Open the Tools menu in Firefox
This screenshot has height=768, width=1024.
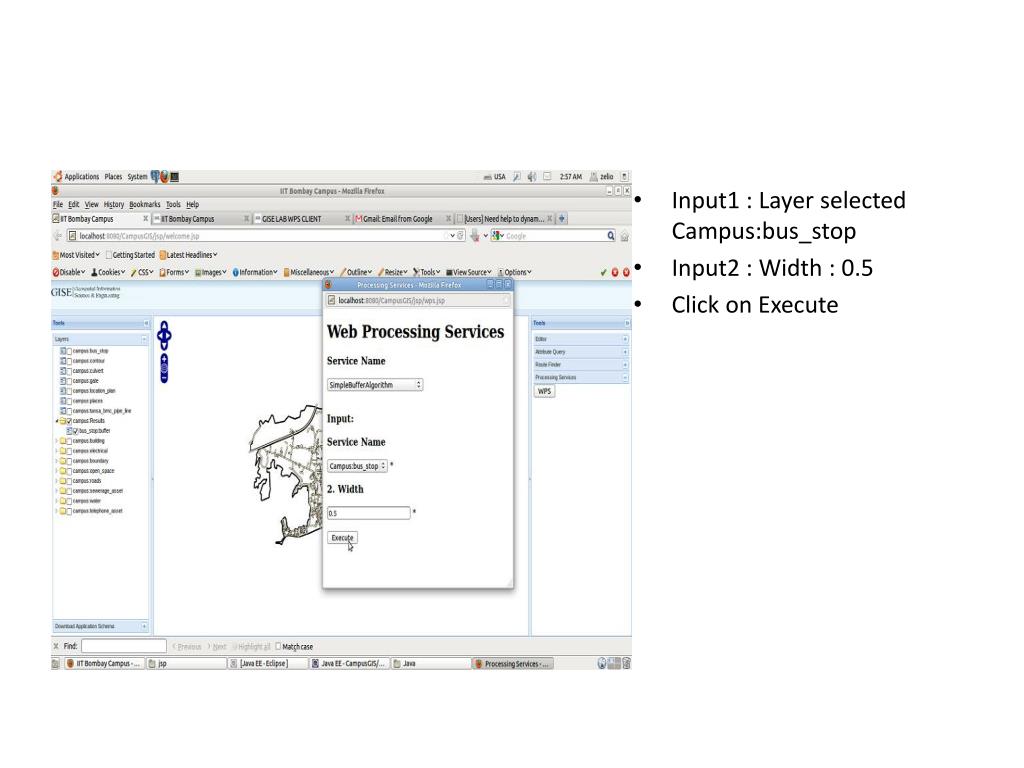tap(173, 204)
